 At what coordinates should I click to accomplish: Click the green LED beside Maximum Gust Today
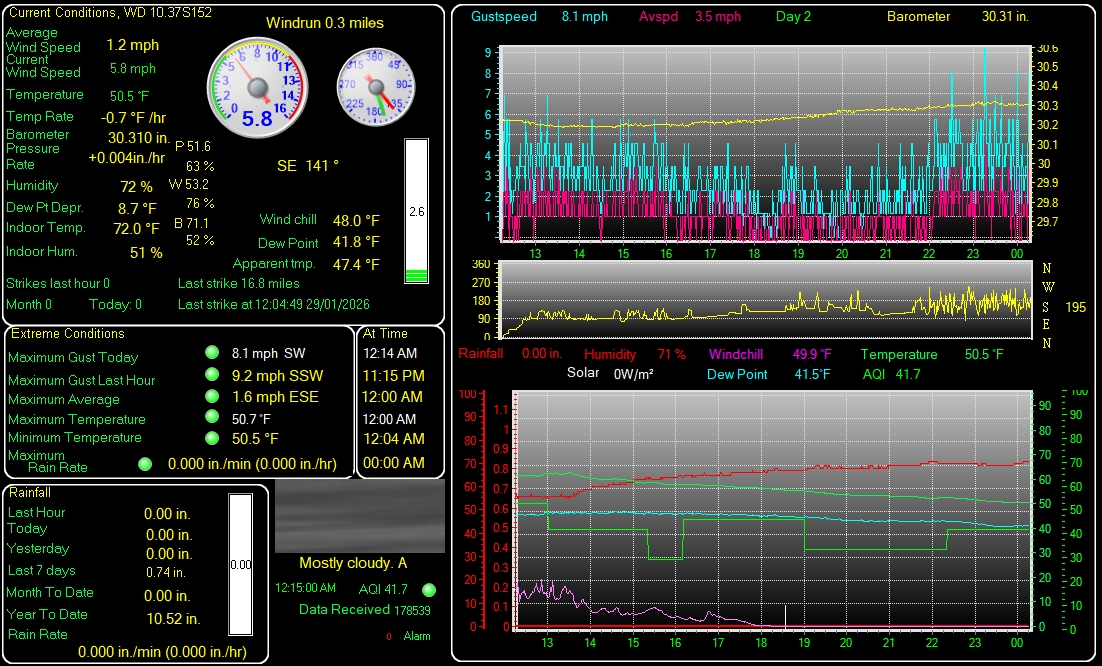211,353
